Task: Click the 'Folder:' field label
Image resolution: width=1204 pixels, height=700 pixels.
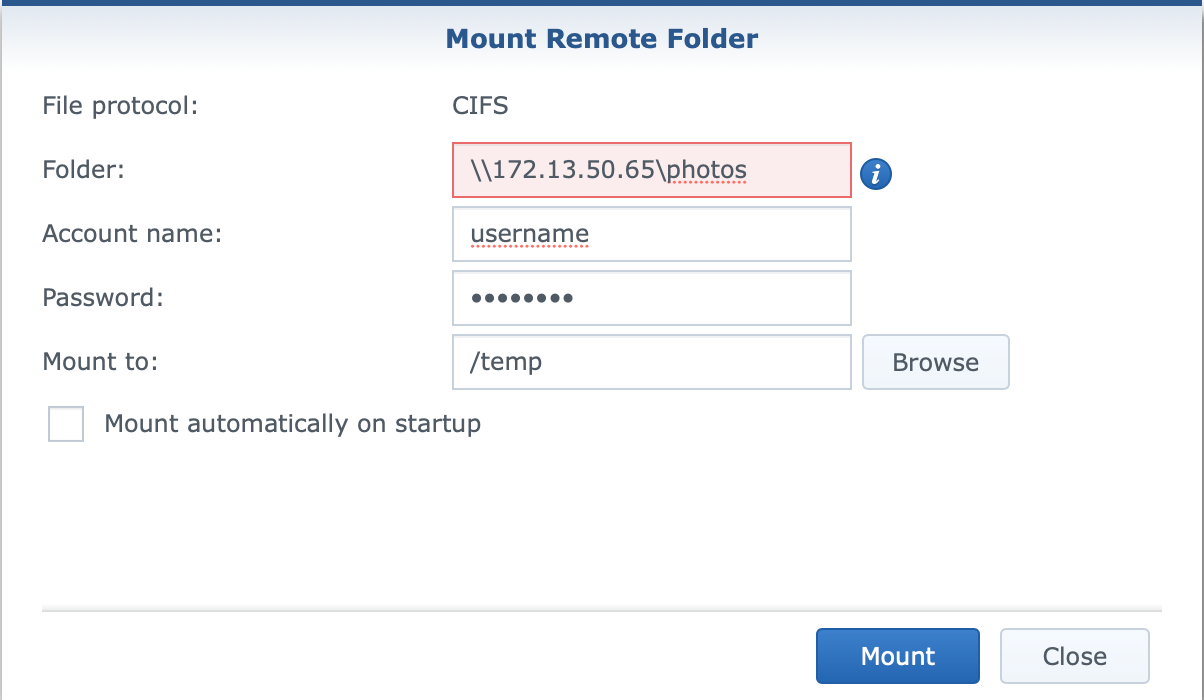Action: tap(83, 170)
